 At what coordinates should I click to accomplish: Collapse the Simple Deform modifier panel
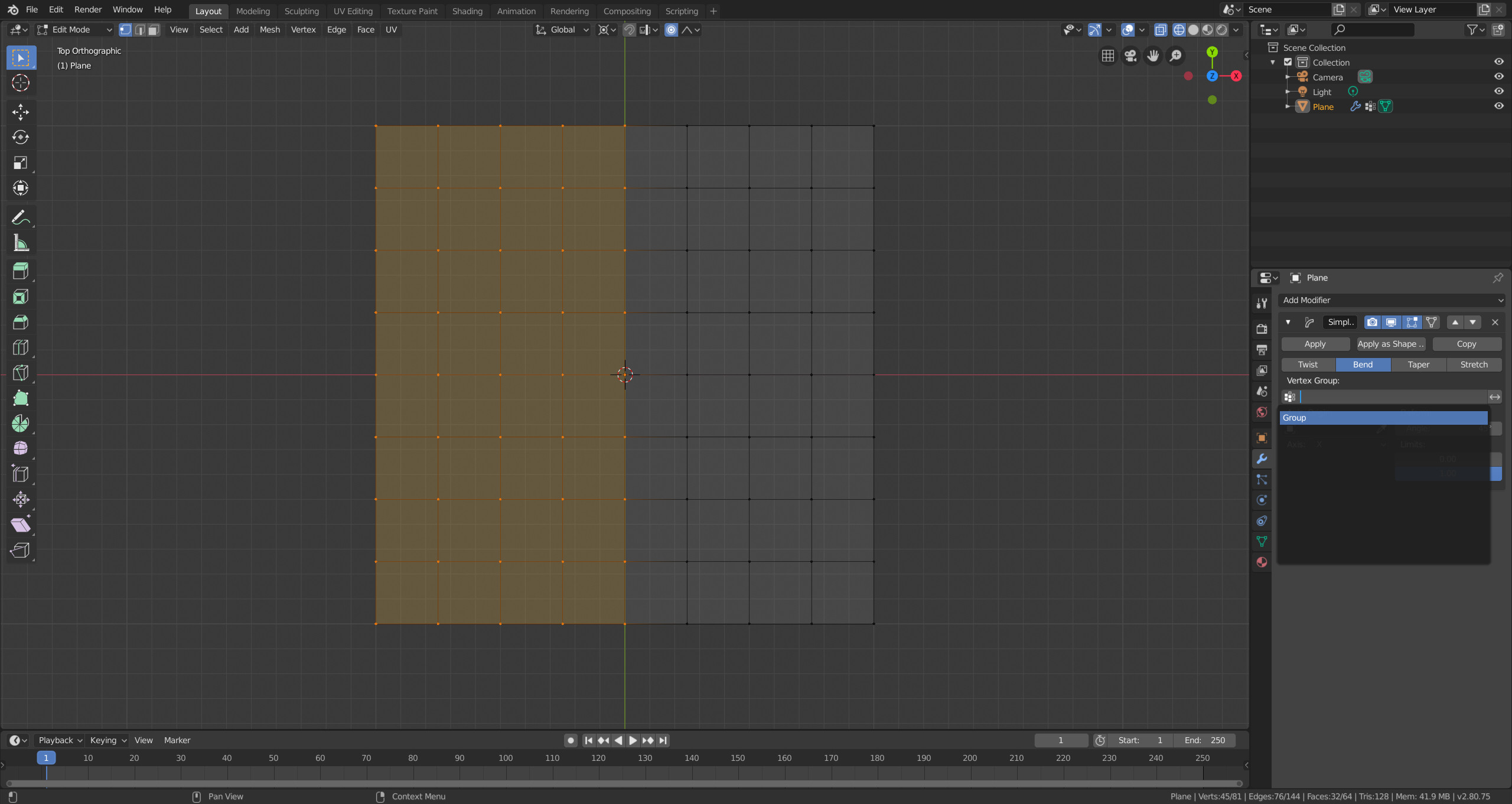(x=1288, y=323)
